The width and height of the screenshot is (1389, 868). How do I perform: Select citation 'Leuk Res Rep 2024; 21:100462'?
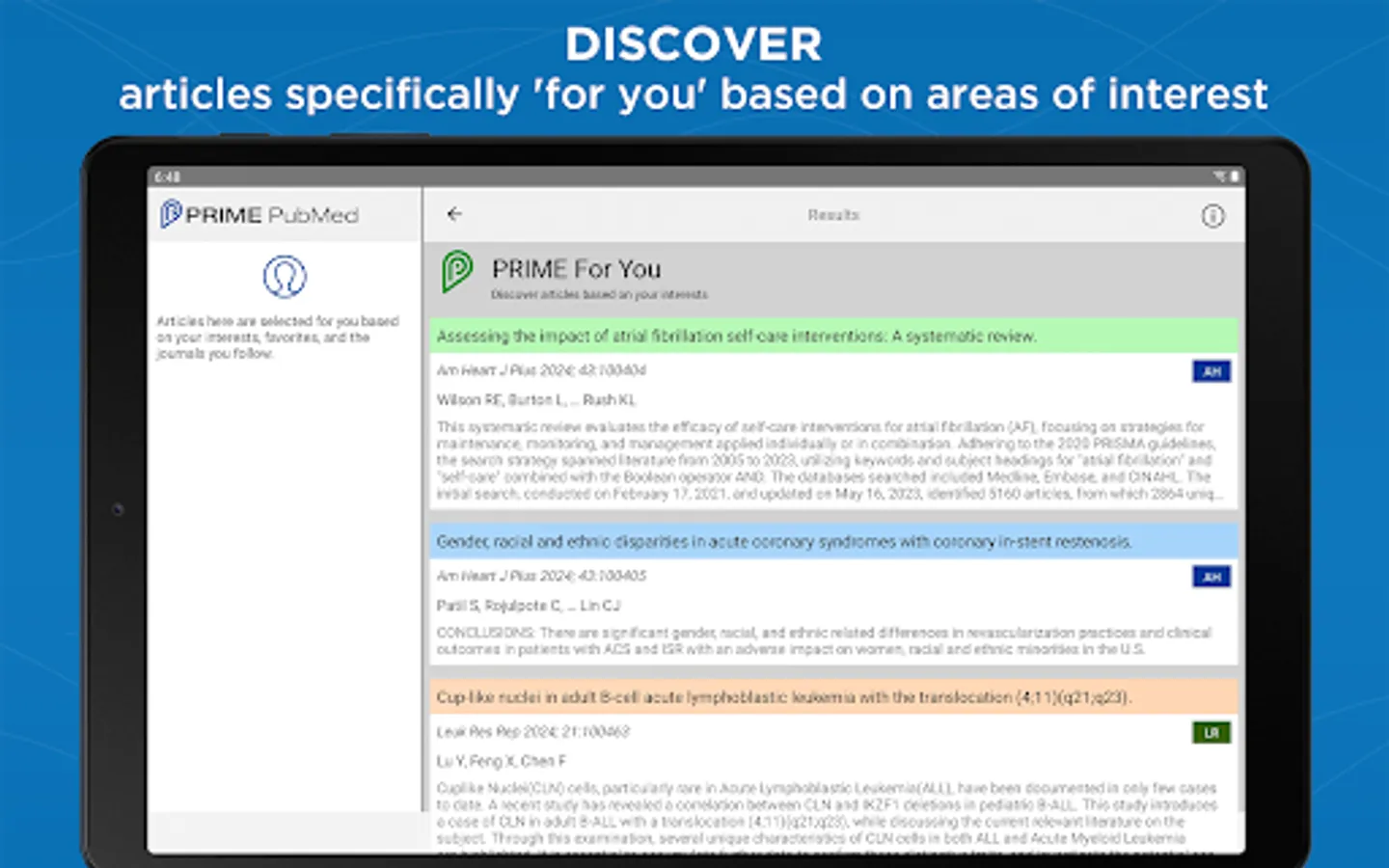[532, 732]
